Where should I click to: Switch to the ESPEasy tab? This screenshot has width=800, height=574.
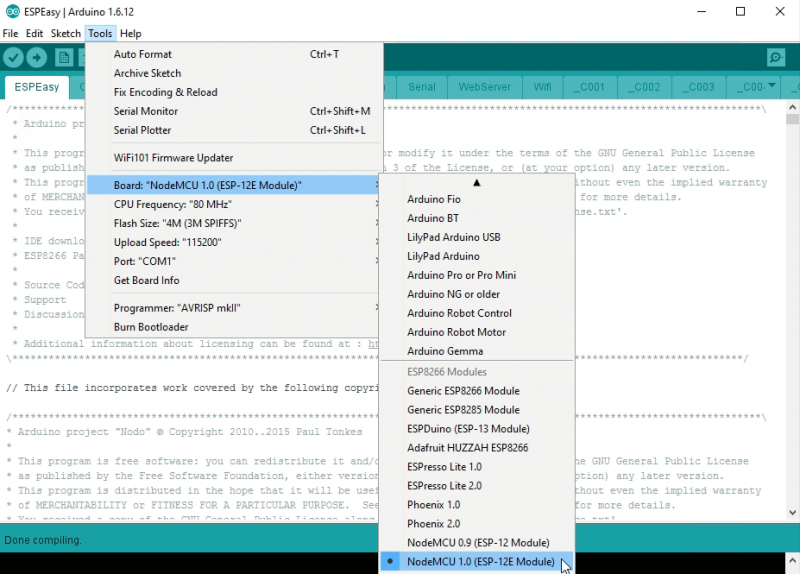pyautogui.click(x=36, y=87)
